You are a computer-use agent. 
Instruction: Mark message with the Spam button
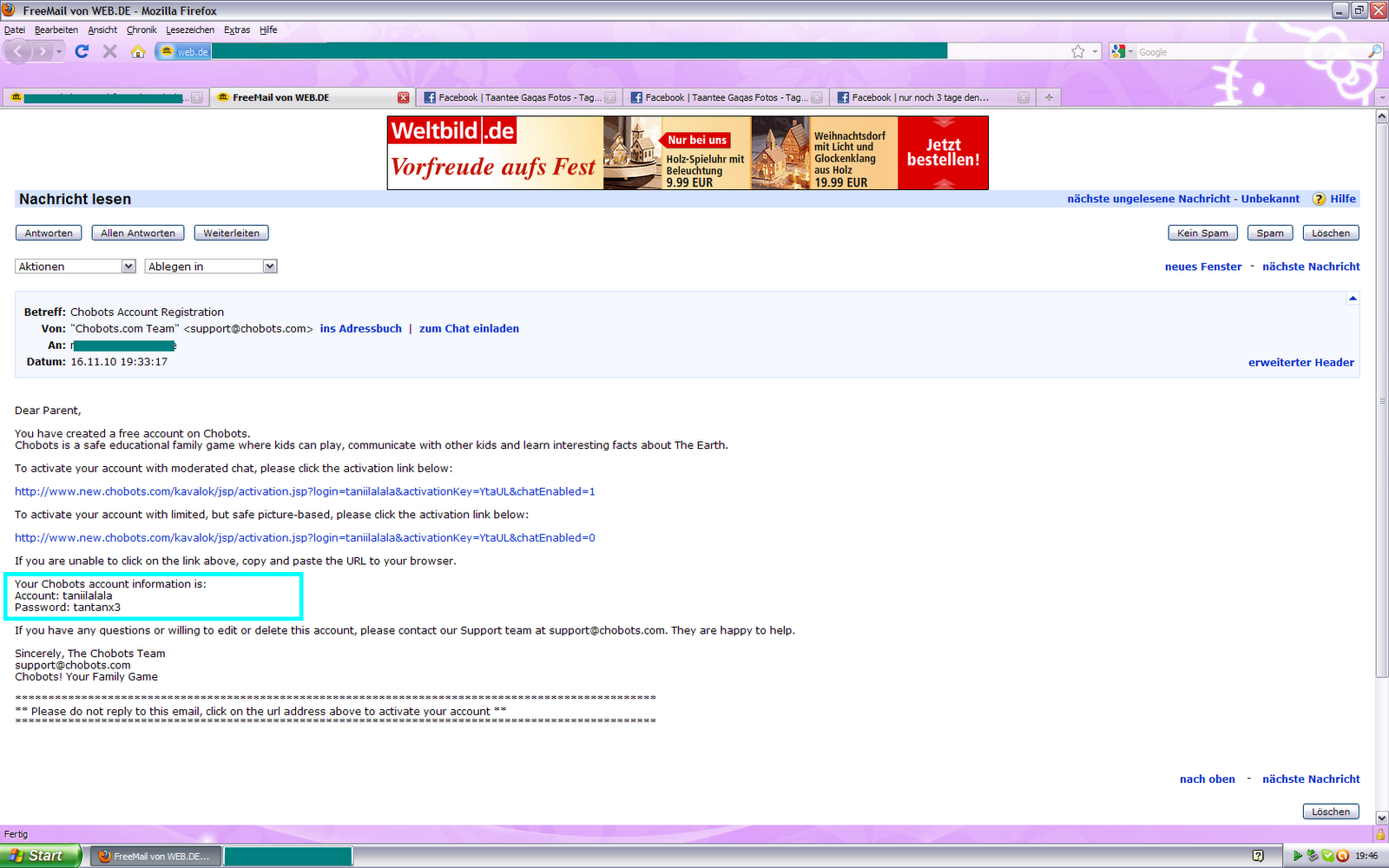point(1270,233)
